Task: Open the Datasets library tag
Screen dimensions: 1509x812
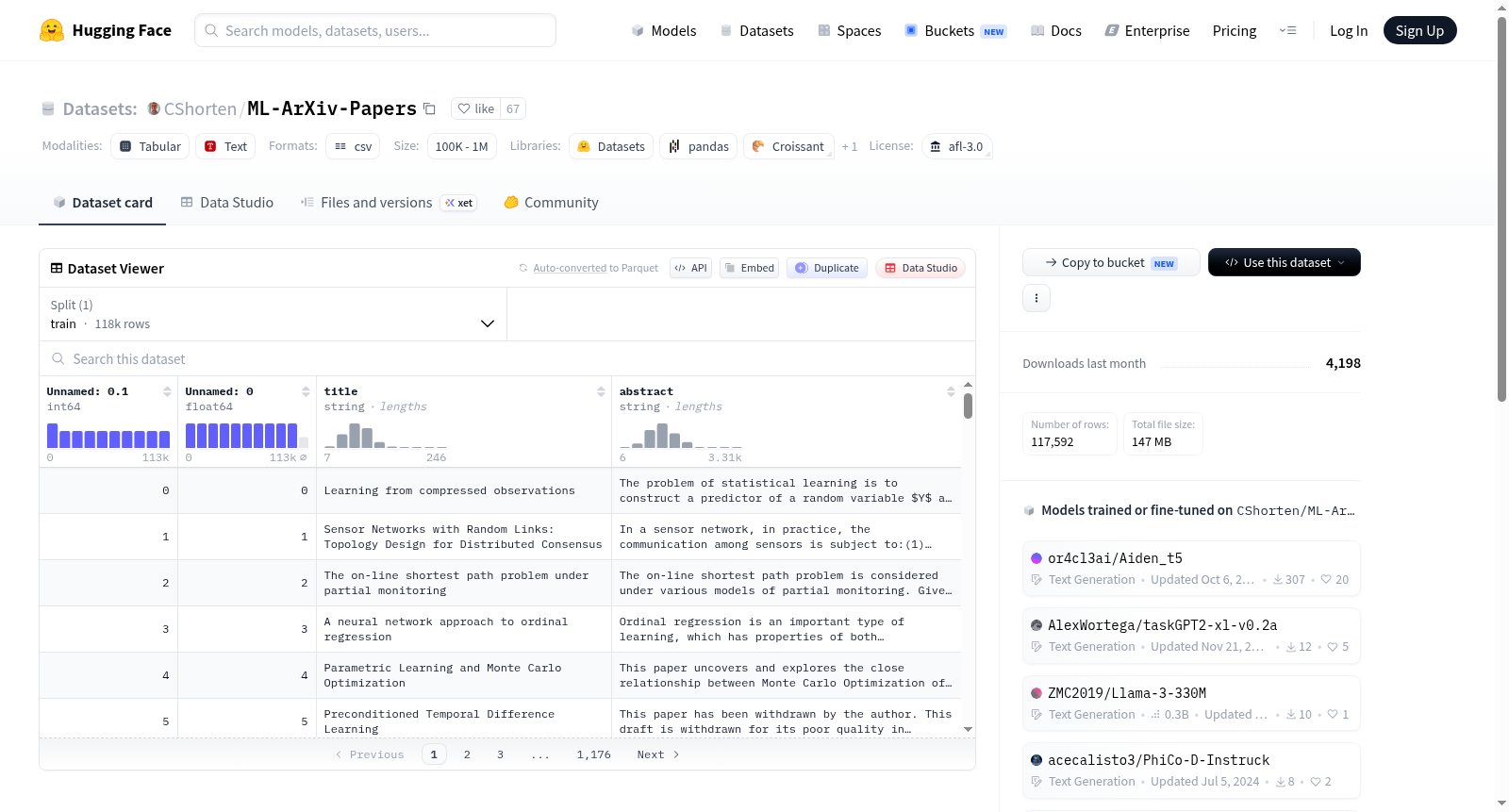Action: [611, 146]
